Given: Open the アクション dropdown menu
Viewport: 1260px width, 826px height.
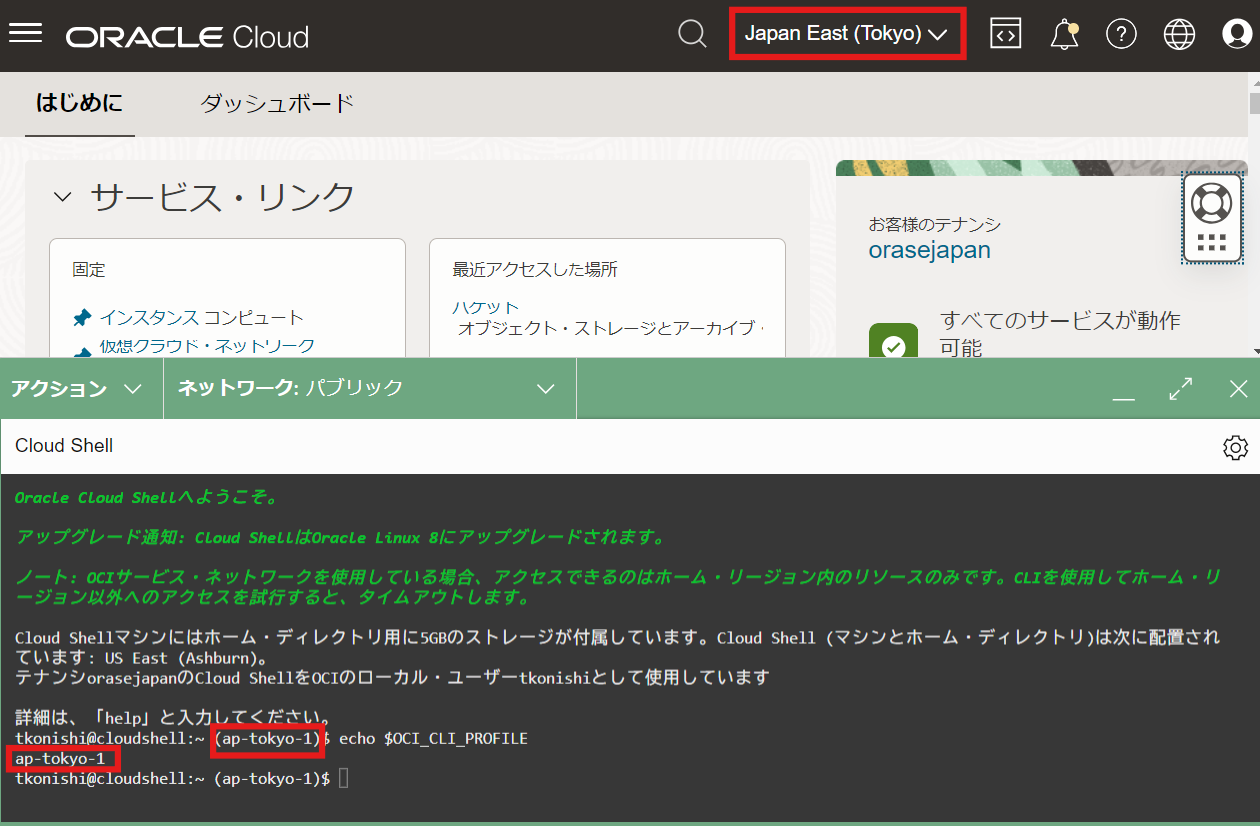Looking at the screenshot, I should [77, 389].
